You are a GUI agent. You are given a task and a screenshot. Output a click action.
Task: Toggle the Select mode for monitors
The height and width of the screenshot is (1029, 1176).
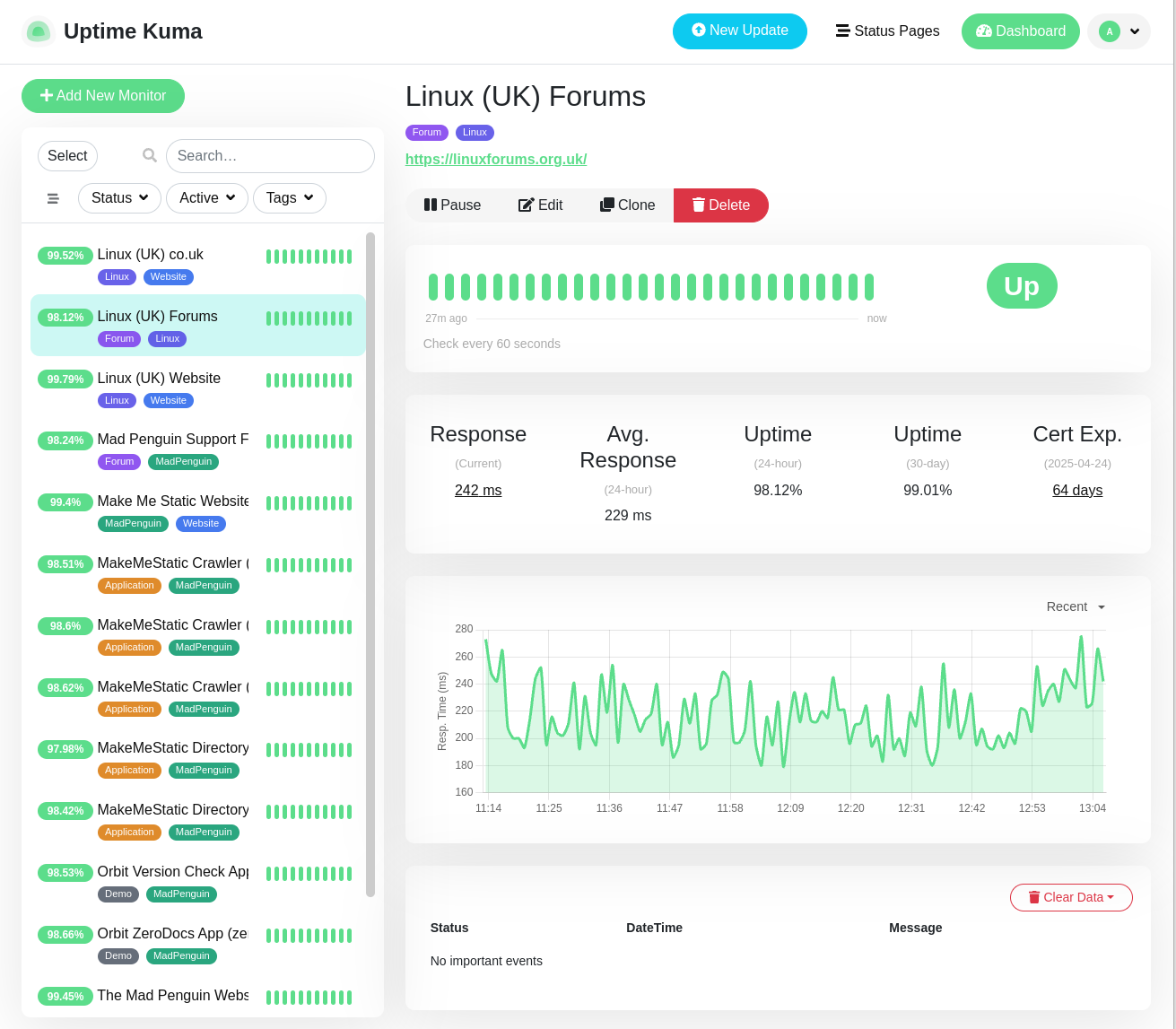point(67,156)
